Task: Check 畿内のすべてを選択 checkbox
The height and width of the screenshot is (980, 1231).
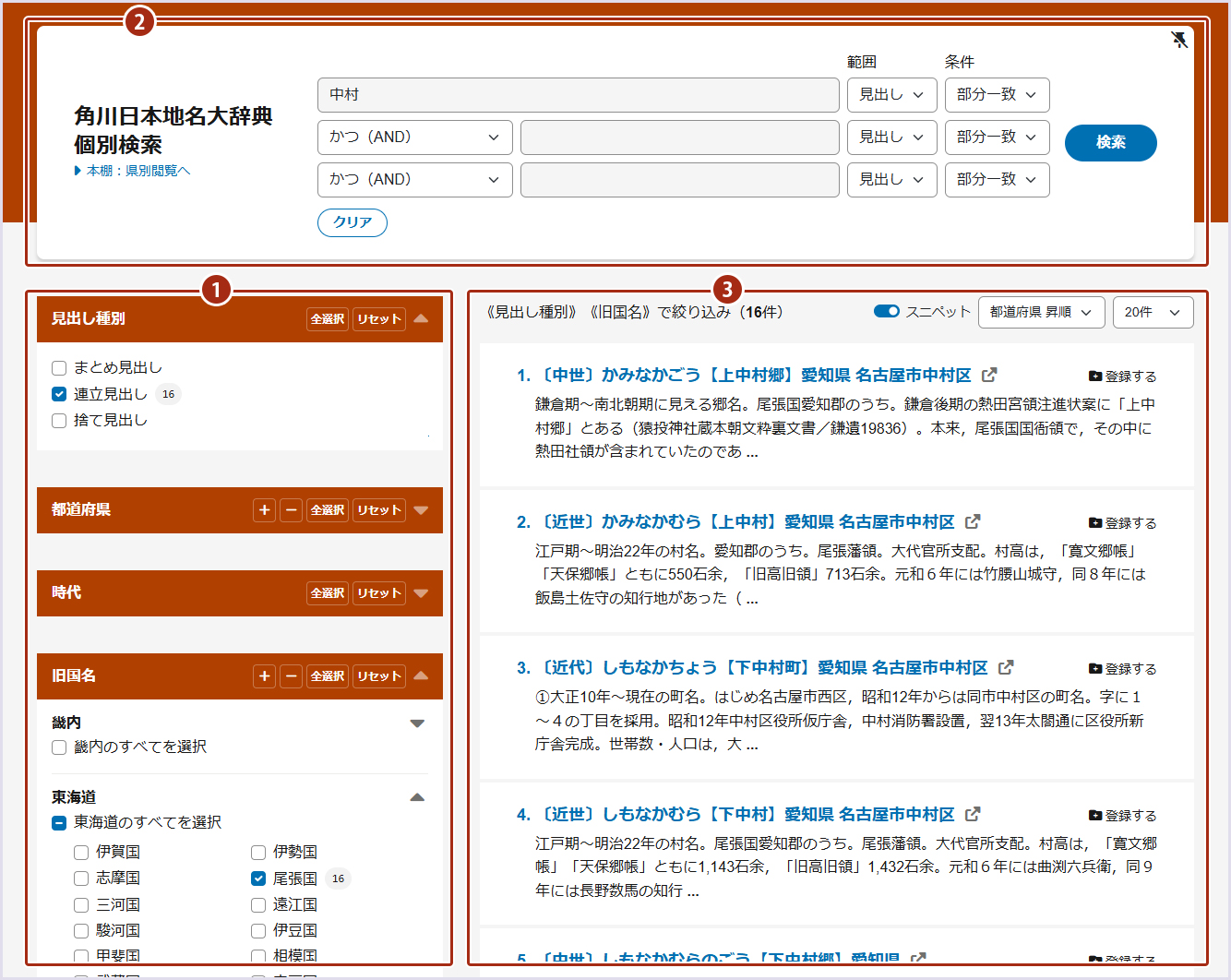Action: coord(59,747)
